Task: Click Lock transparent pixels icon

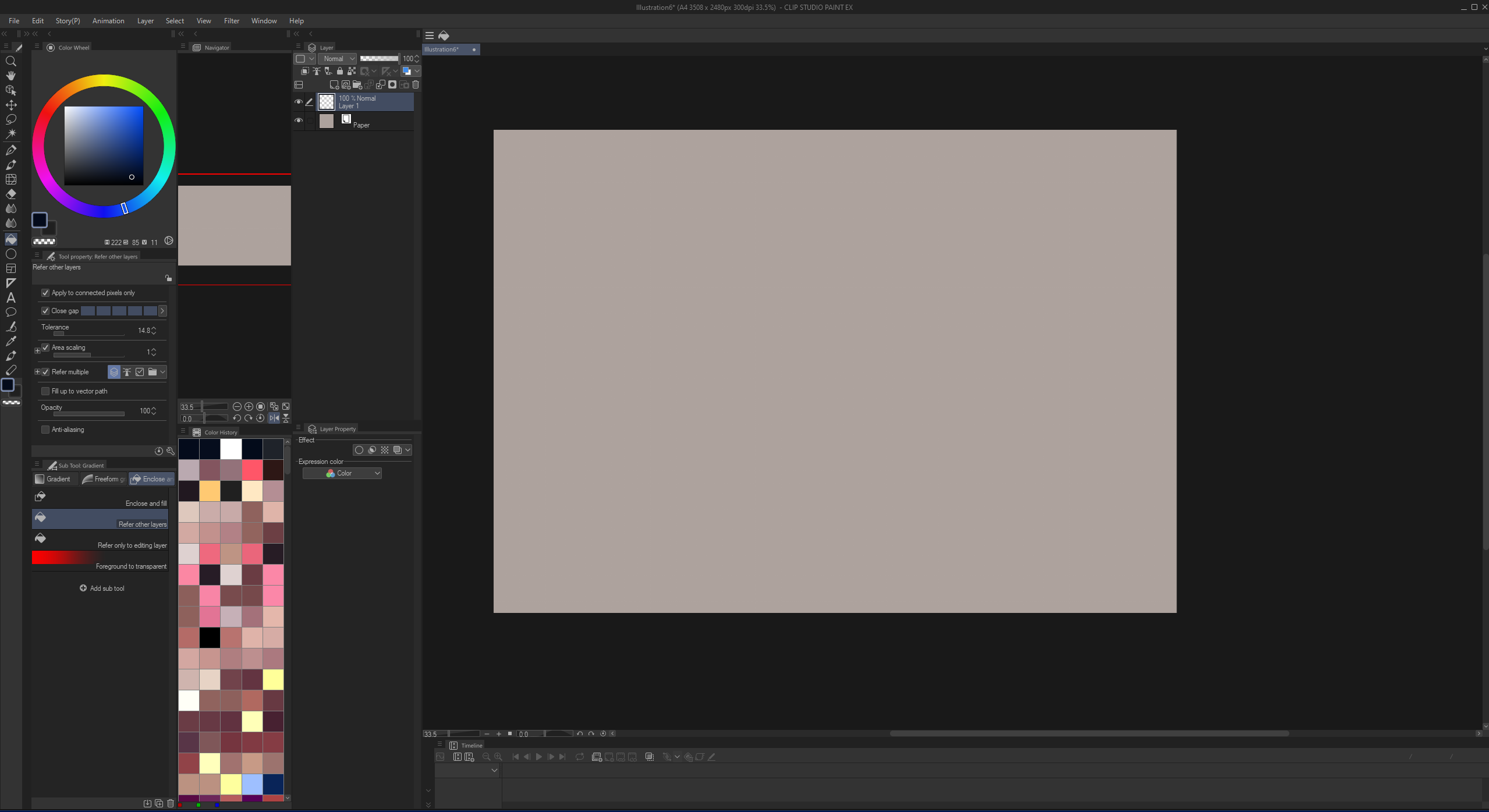Action: [x=352, y=71]
